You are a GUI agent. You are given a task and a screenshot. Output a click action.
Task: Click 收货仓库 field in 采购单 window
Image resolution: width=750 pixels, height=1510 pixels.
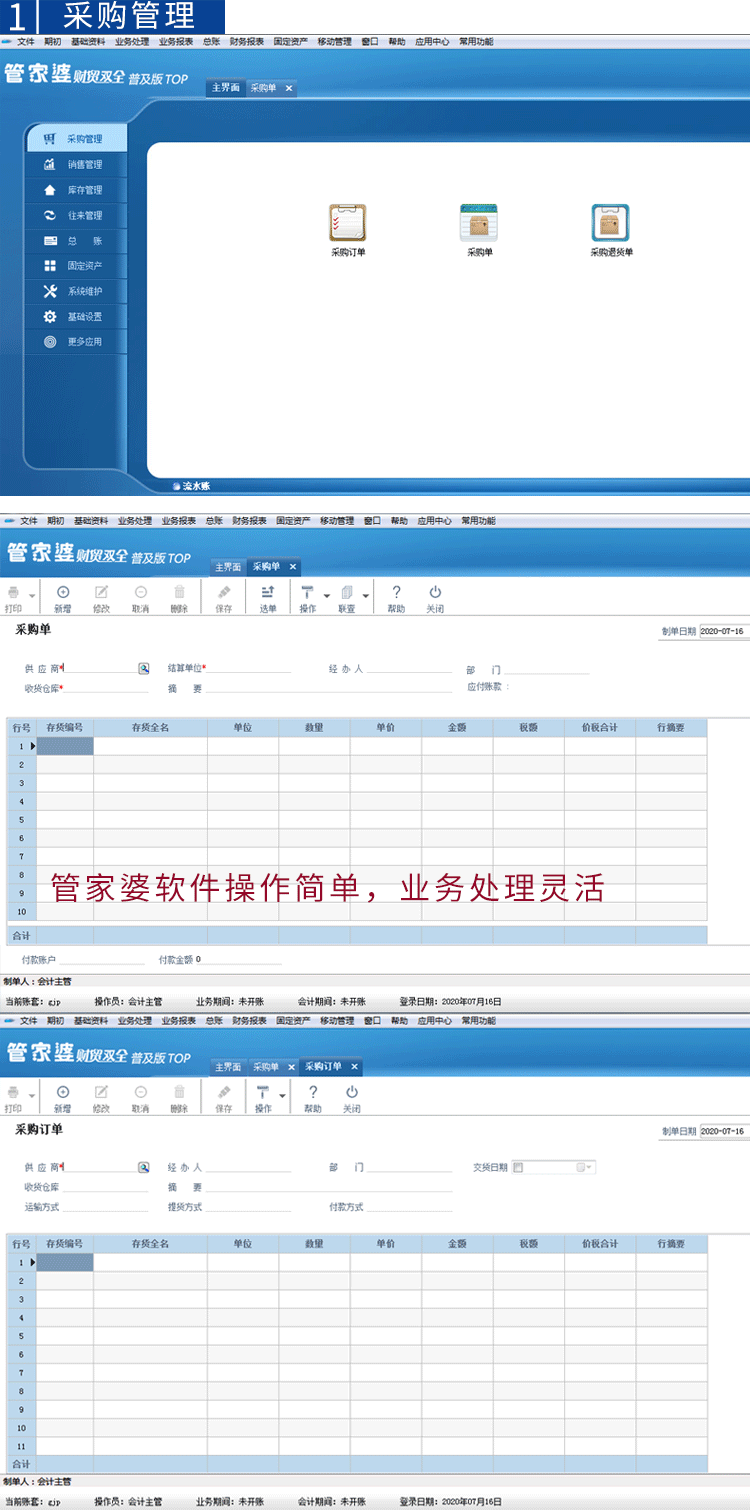106,688
